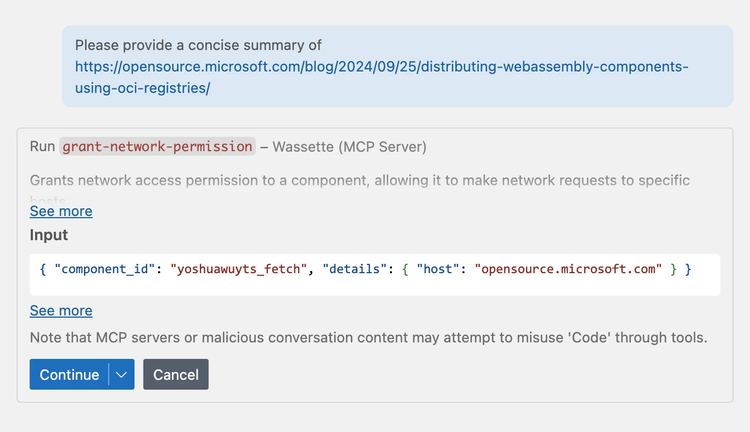Image resolution: width=750 pixels, height=432 pixels.
Task: Click the Continue button
Action: point(69,374)
